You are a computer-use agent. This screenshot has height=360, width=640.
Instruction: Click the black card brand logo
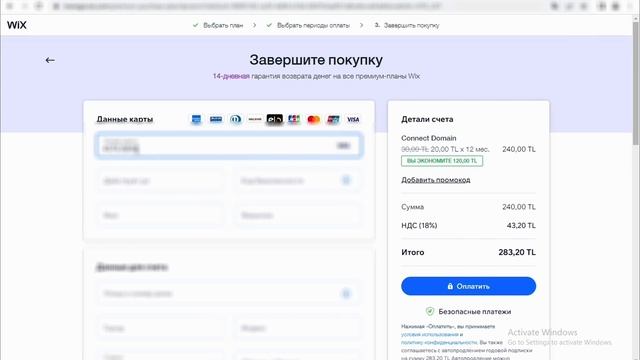pos(275,120)
